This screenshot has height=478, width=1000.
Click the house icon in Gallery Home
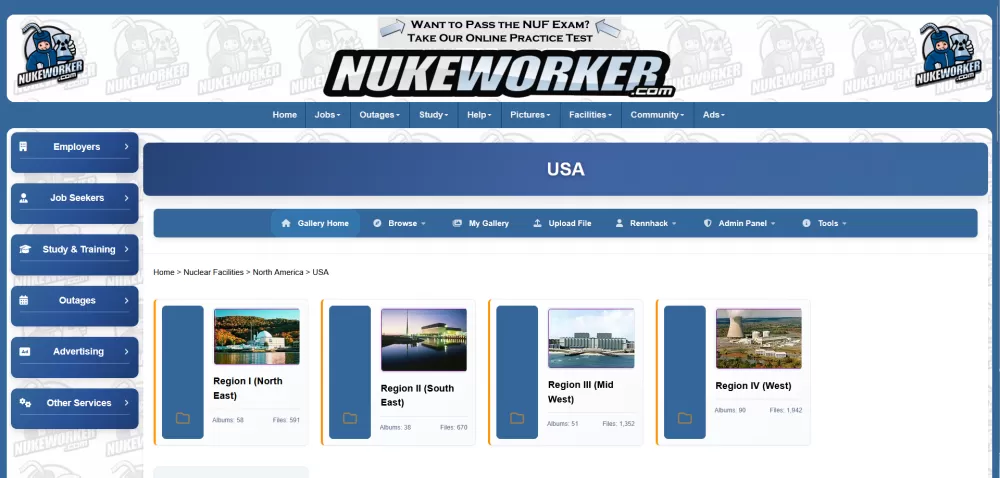click(x=286, y=223)
